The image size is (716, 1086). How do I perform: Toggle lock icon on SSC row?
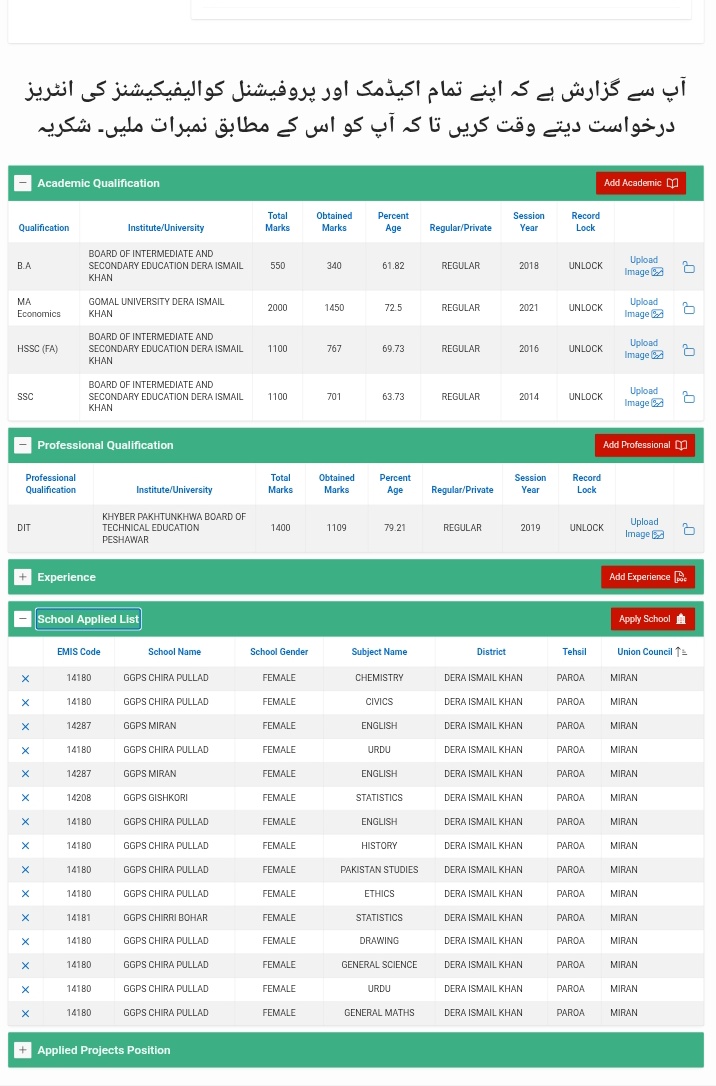(688, 397)
